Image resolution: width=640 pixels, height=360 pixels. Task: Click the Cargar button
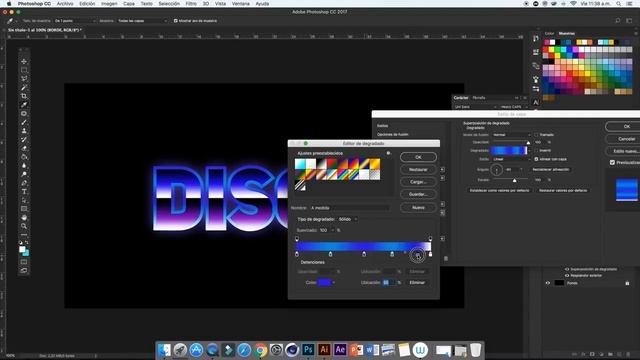point(418,182)
